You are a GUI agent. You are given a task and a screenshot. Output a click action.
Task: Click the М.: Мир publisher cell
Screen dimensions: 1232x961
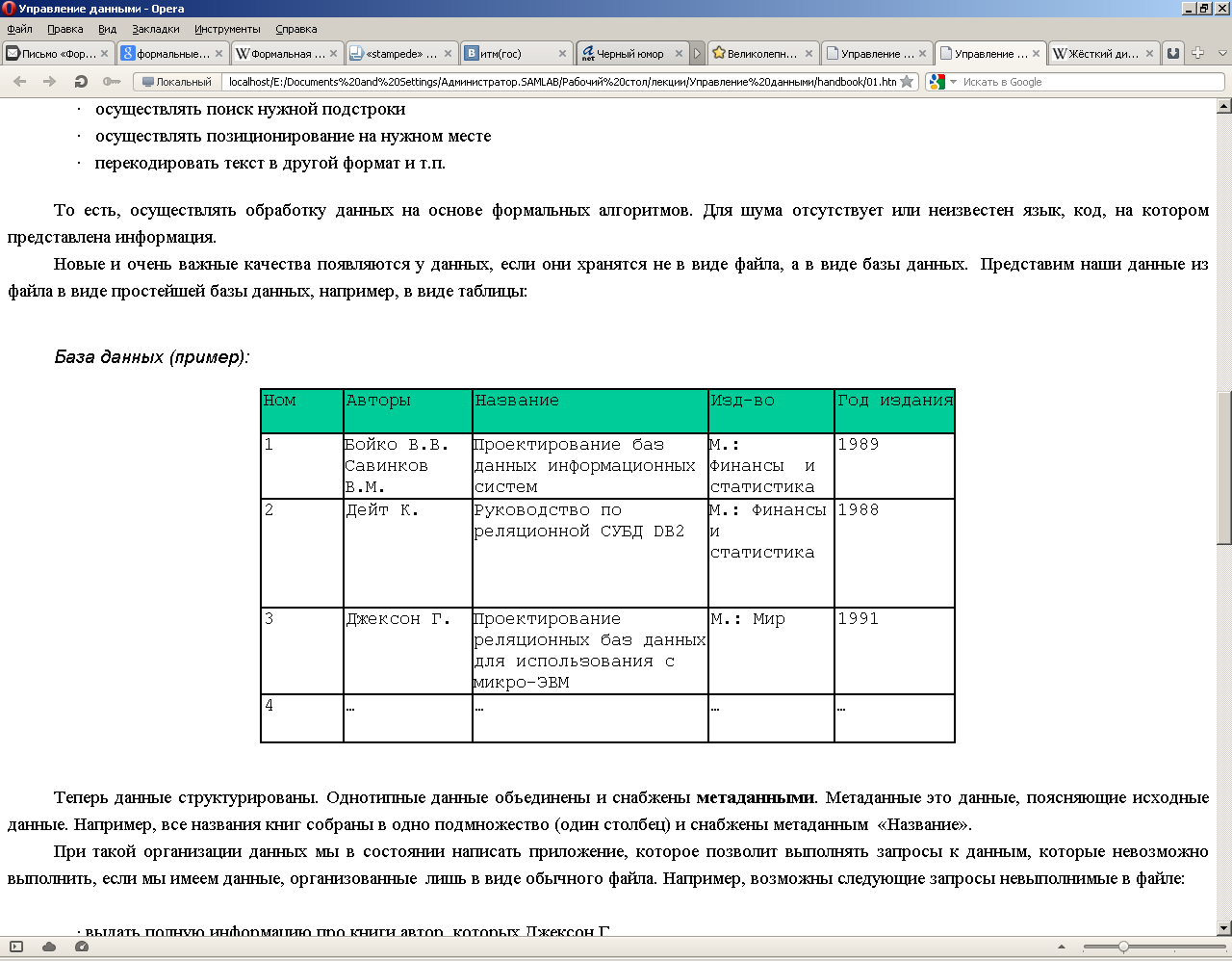pyautogui.click(x=771, y=650)
